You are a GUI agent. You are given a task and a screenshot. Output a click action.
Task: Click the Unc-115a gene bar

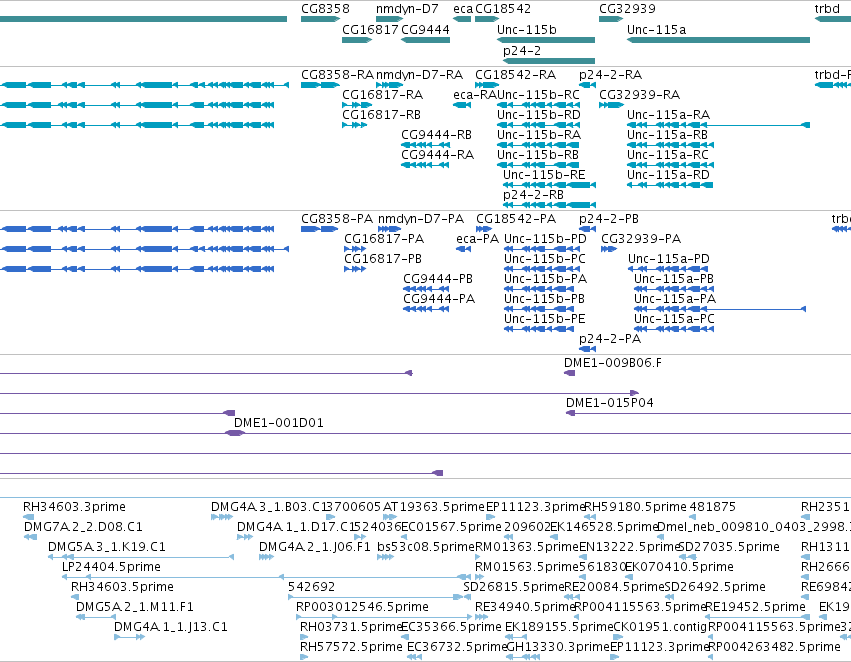pyautogui.click(x=718, y=40)
